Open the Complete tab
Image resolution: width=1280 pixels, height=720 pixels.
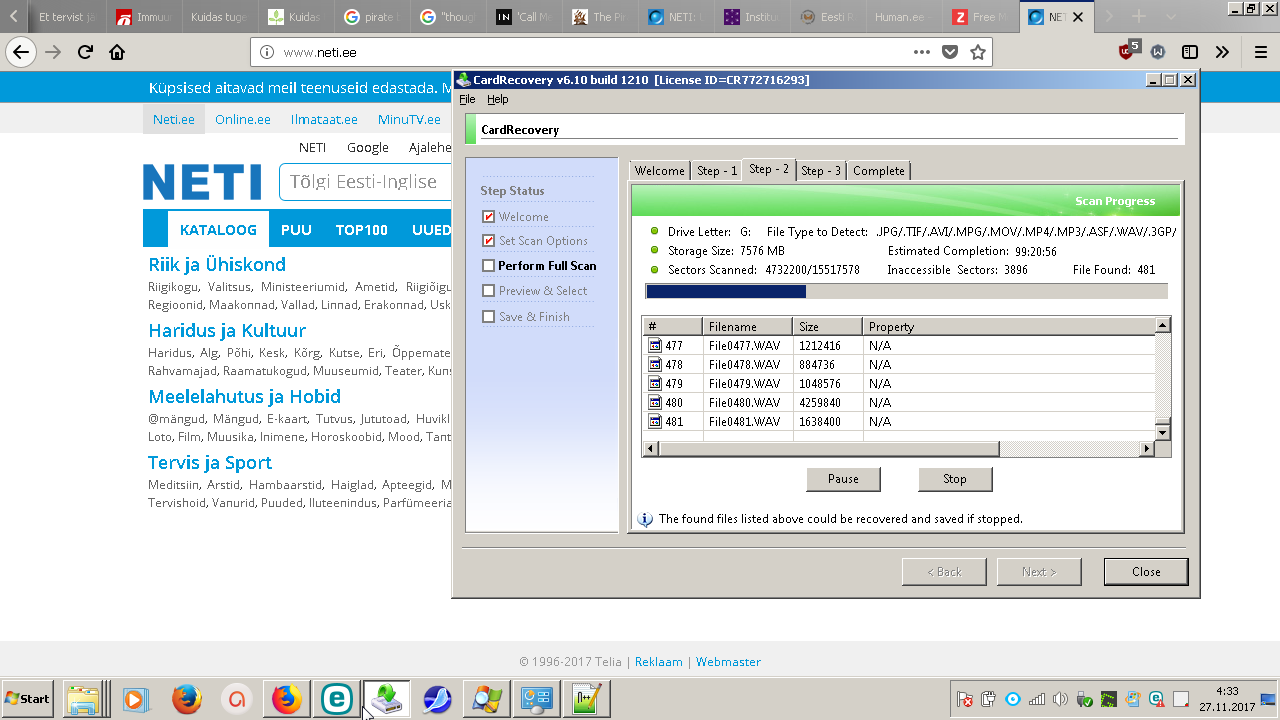[879, 171]
